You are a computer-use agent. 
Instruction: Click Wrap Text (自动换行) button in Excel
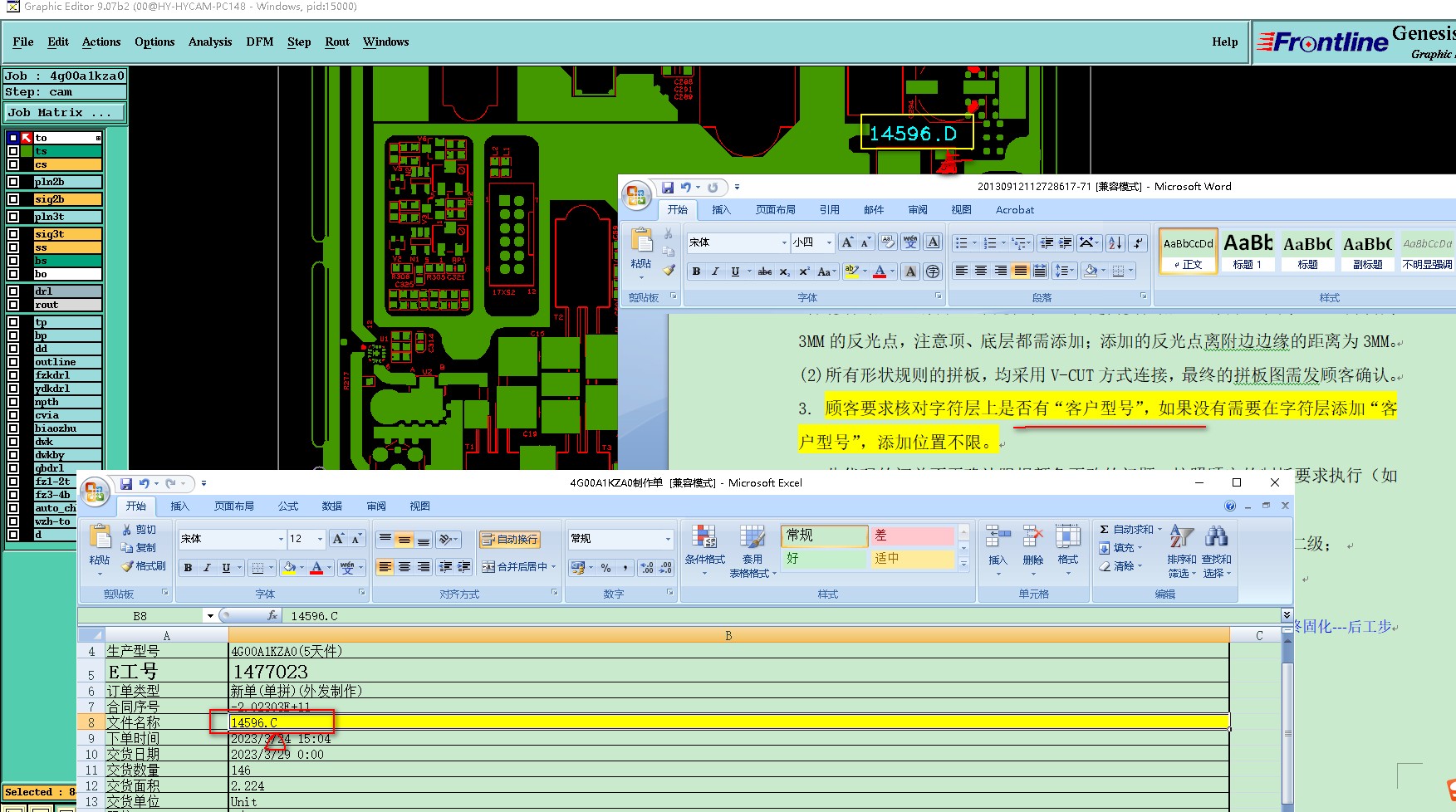click(509, 540)
